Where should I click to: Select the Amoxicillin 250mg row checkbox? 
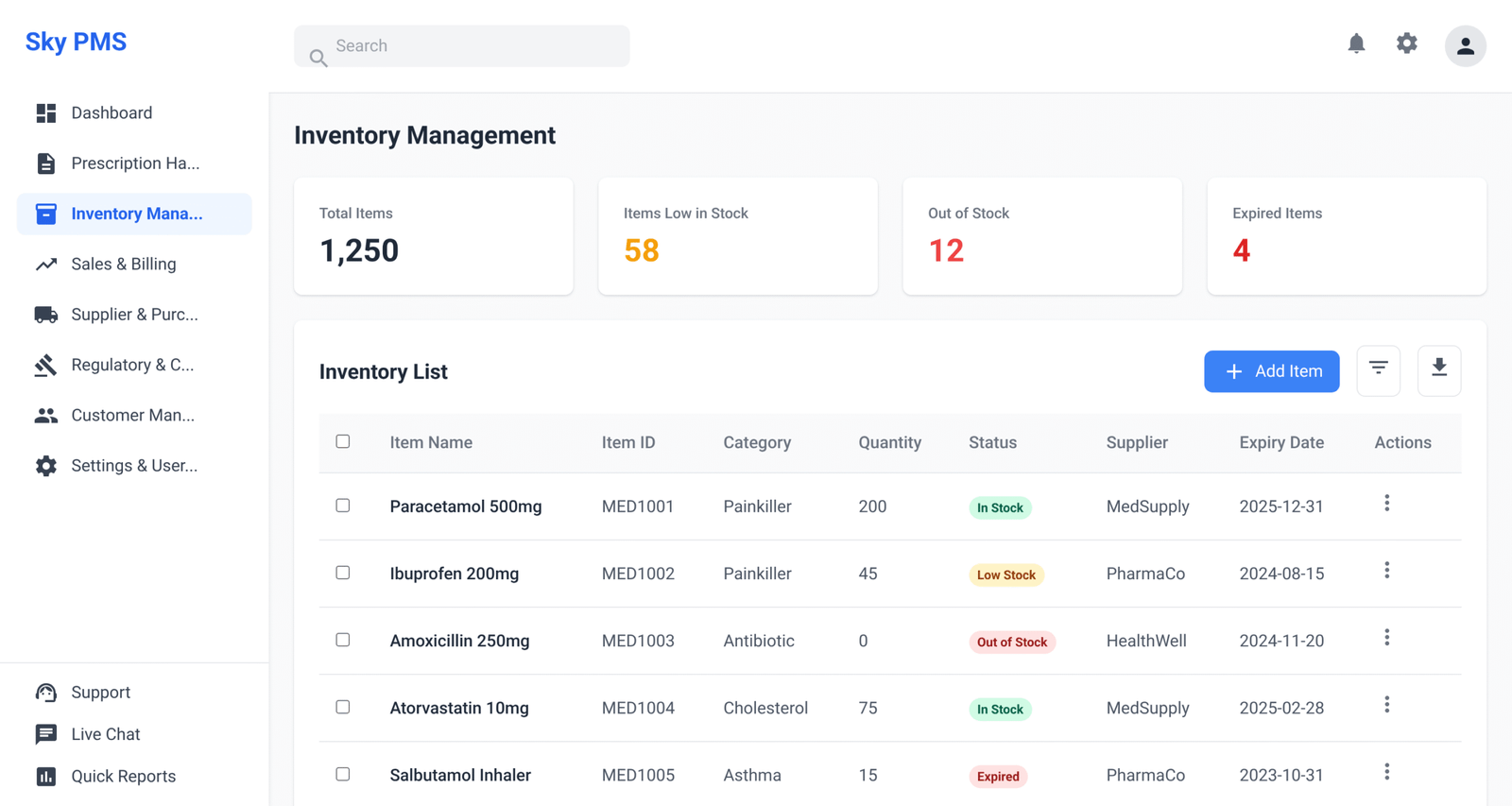[x=343, y=640]
